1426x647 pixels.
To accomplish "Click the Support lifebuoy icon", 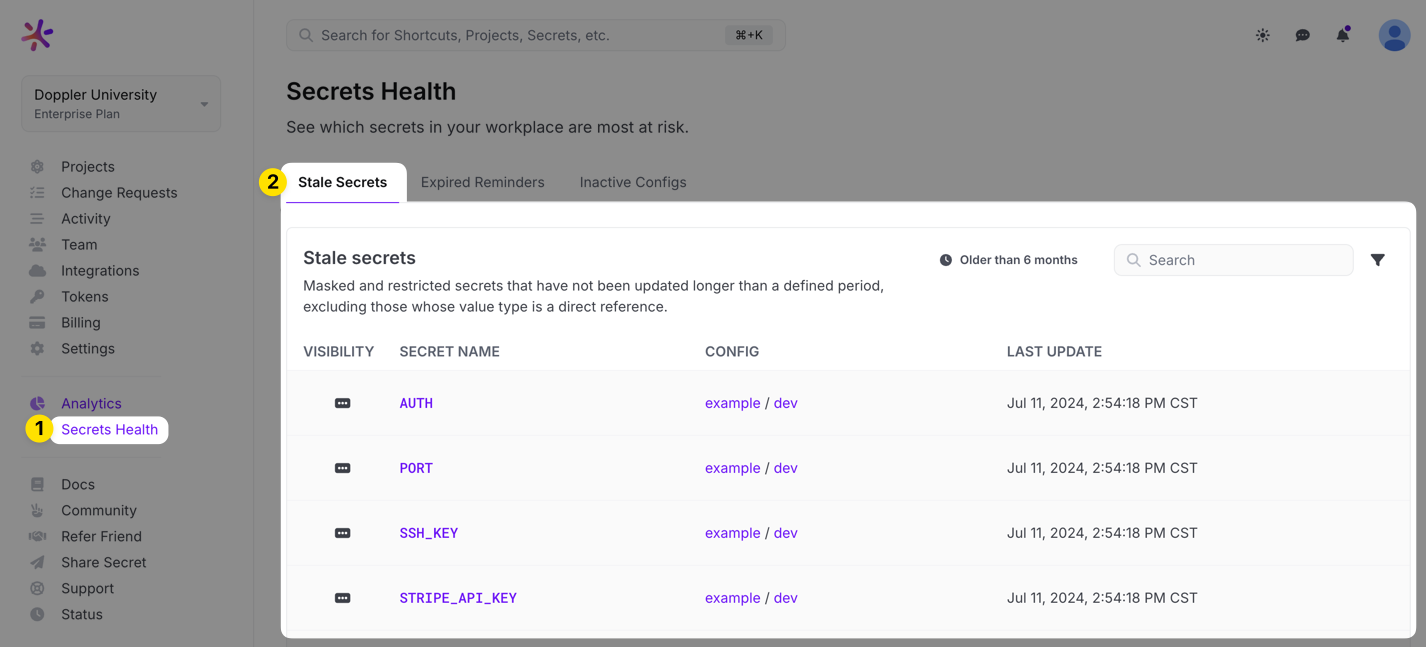I will pyautogui.click(x=37, y=589).
